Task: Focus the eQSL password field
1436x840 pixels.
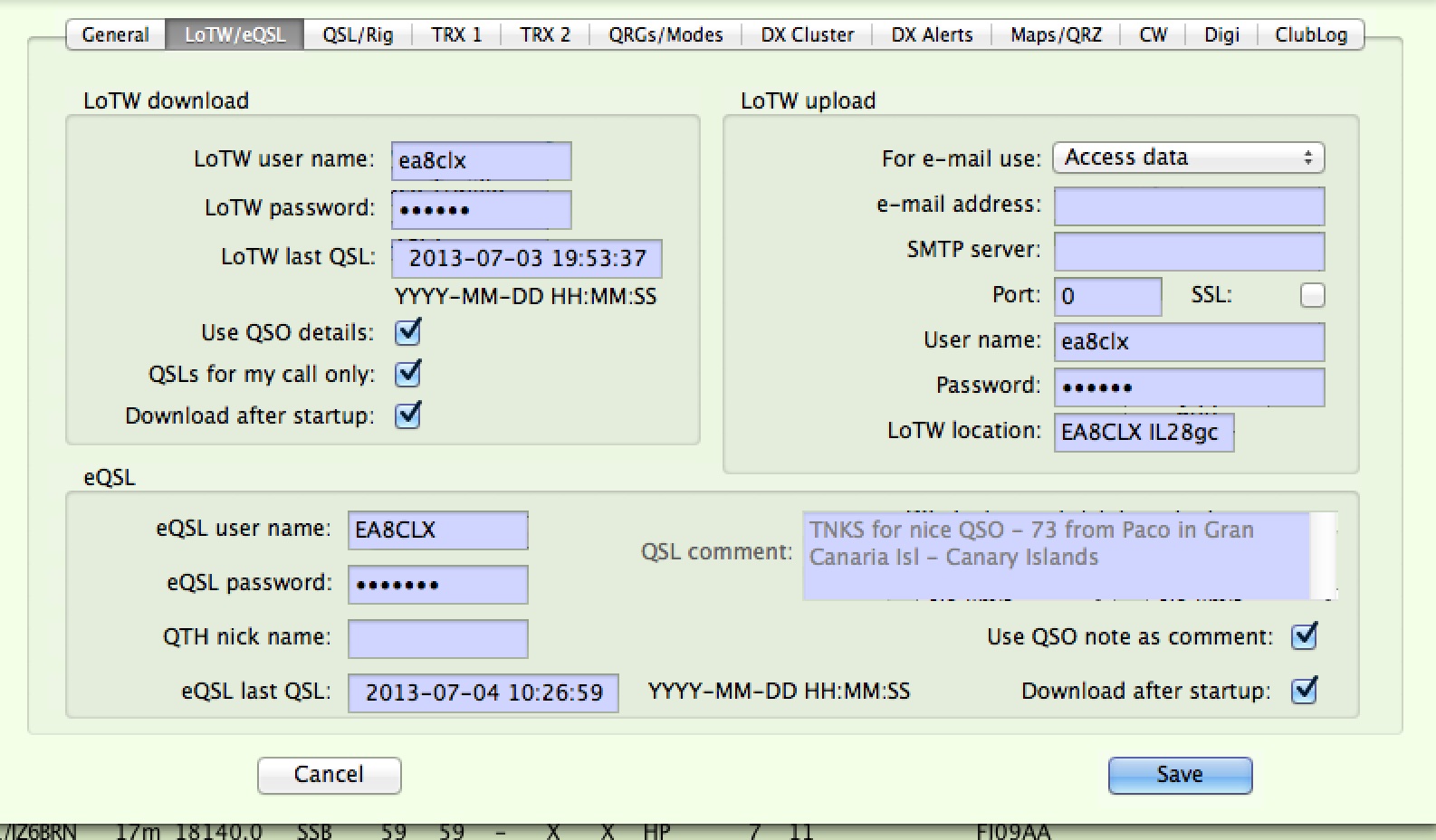Action: click(x=437, y=585)
